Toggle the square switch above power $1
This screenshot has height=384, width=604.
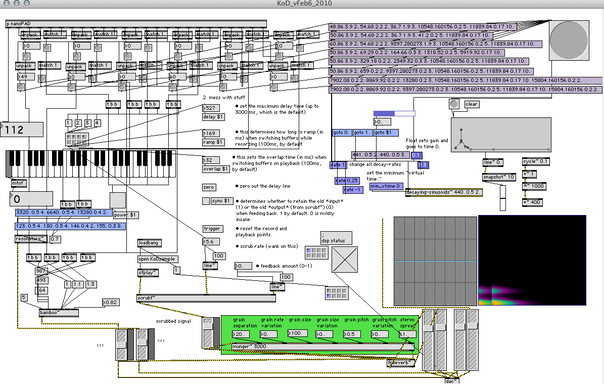117,201
